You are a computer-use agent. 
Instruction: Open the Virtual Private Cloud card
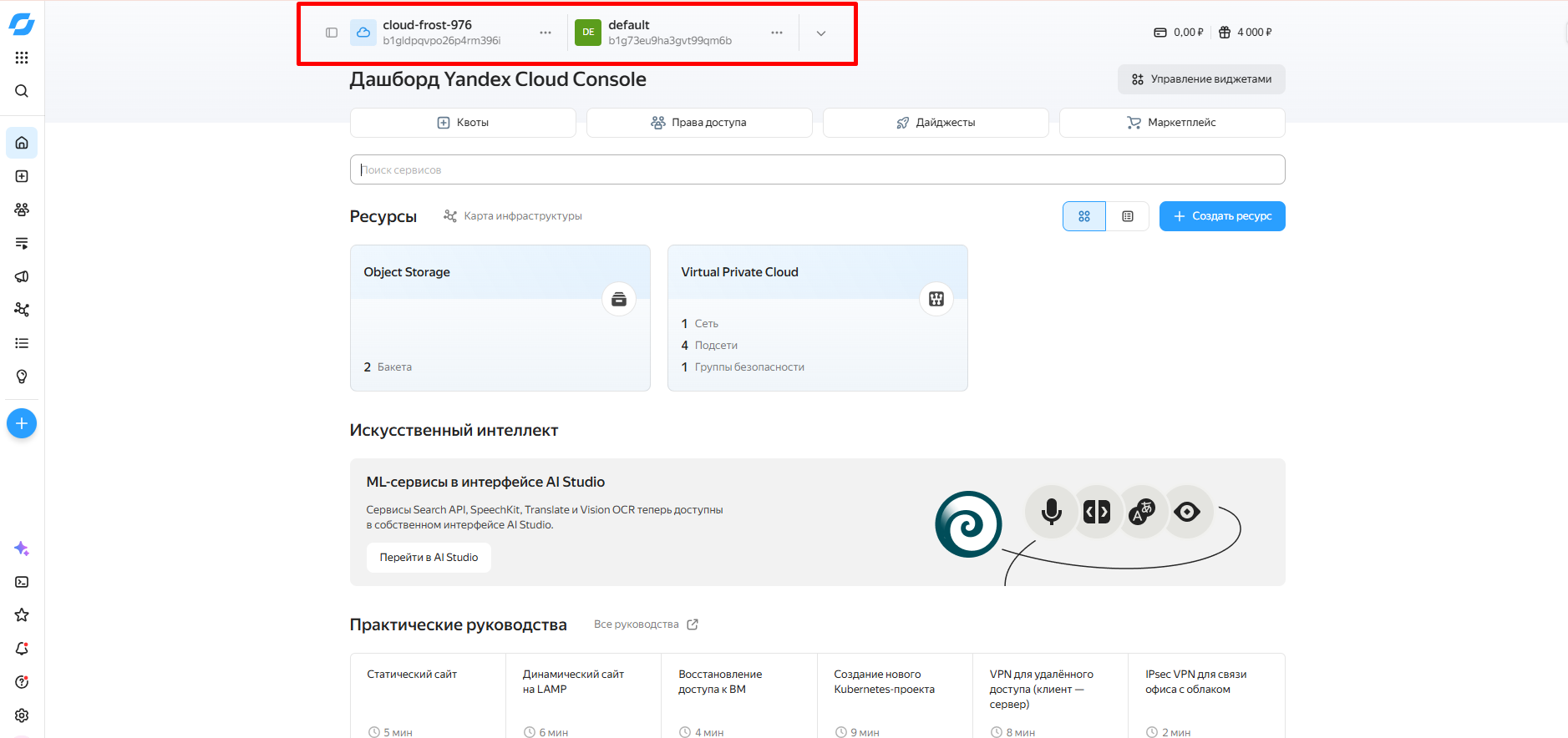click(x=817, y=318)
